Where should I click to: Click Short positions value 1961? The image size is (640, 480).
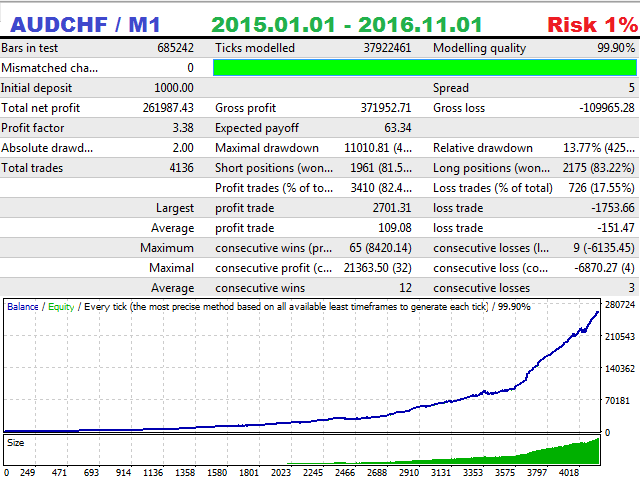point(362,168)
